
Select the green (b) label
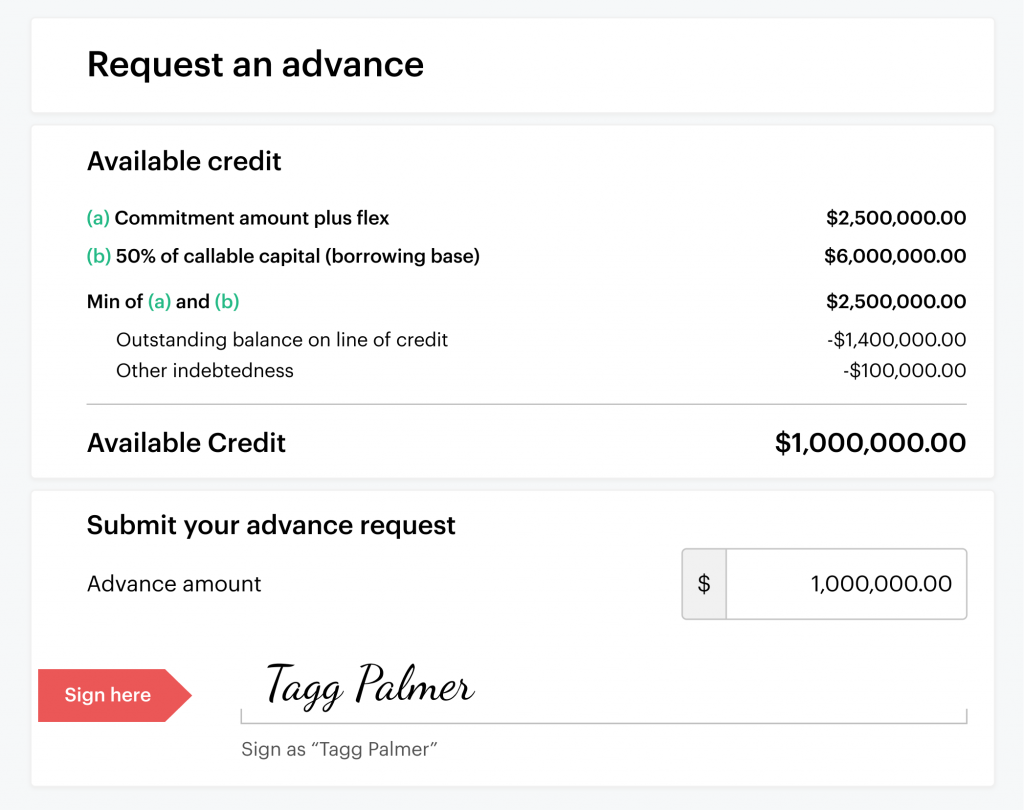point(98,256)
